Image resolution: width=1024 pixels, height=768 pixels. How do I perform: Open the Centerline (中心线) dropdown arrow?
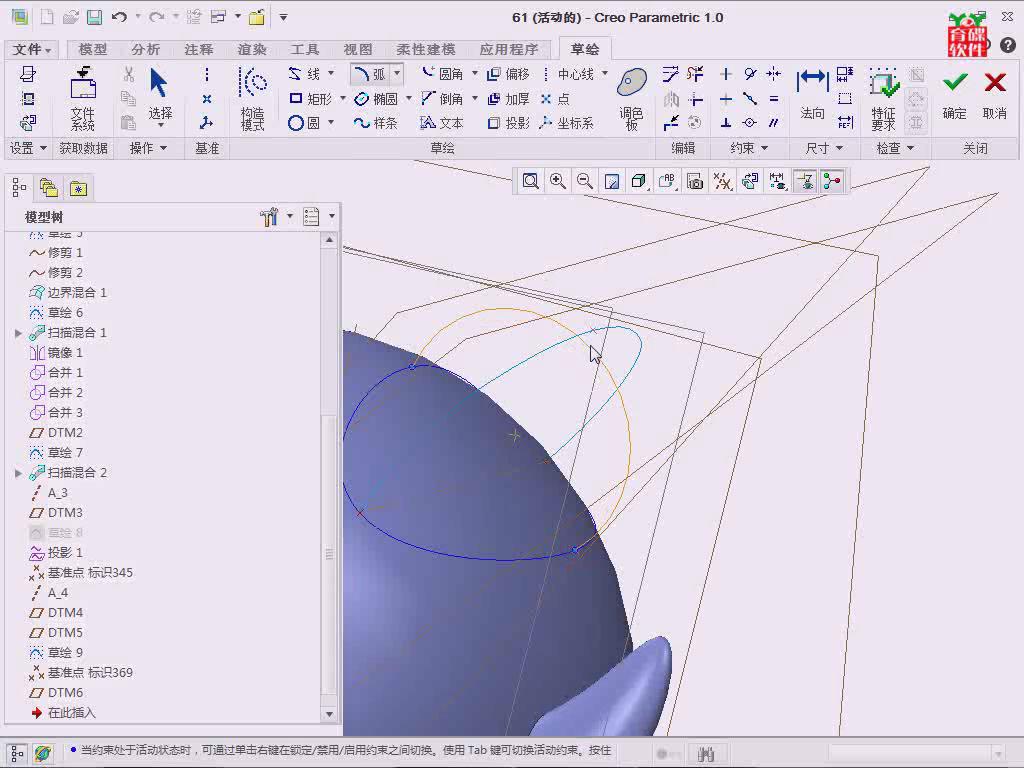tap(605, 73)
